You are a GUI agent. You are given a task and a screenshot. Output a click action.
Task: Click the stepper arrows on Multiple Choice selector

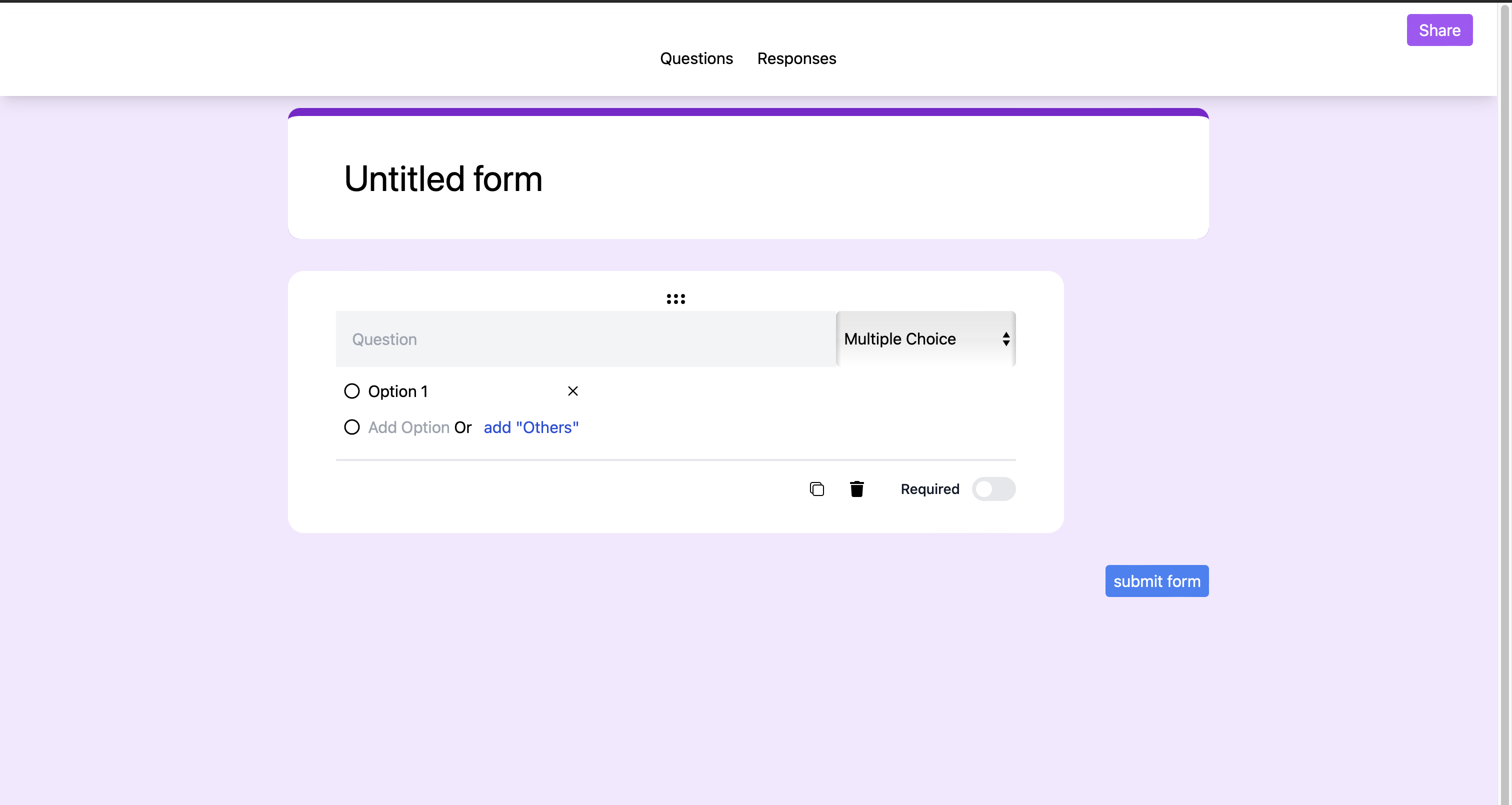point(1005,339)
